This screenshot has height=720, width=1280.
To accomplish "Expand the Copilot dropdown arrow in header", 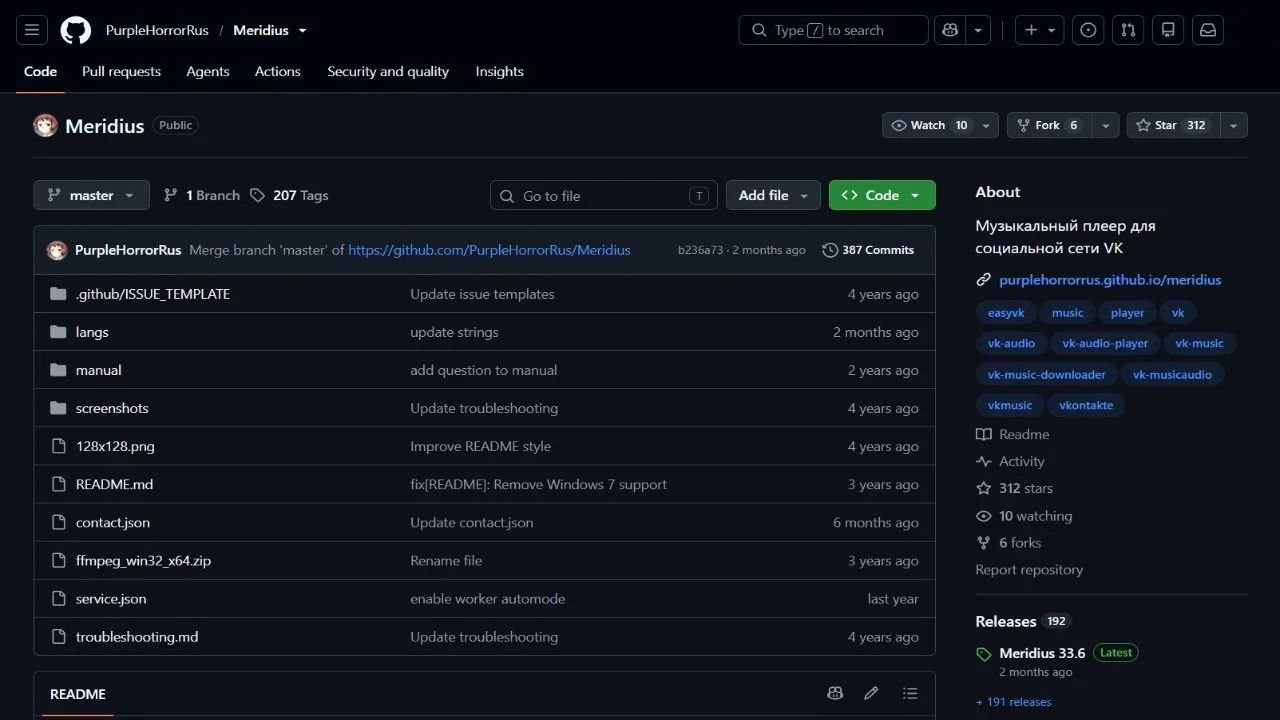I will [978, 30].
